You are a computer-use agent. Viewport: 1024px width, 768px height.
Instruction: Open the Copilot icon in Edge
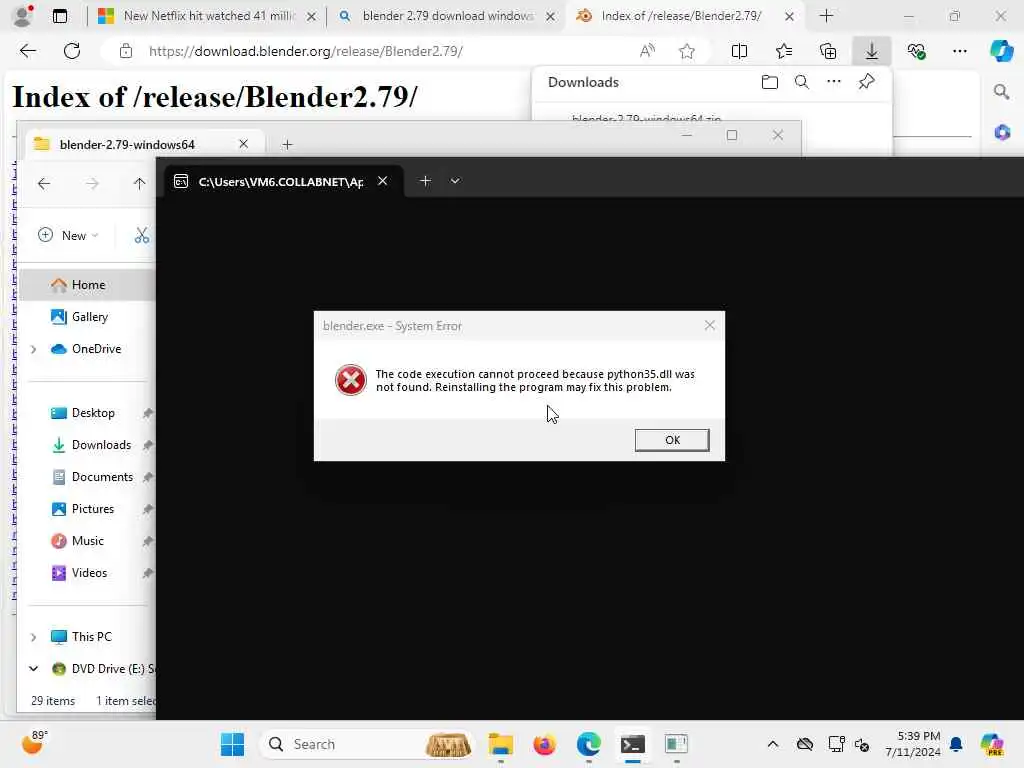pyautogui.click(x=1001, y=51)
